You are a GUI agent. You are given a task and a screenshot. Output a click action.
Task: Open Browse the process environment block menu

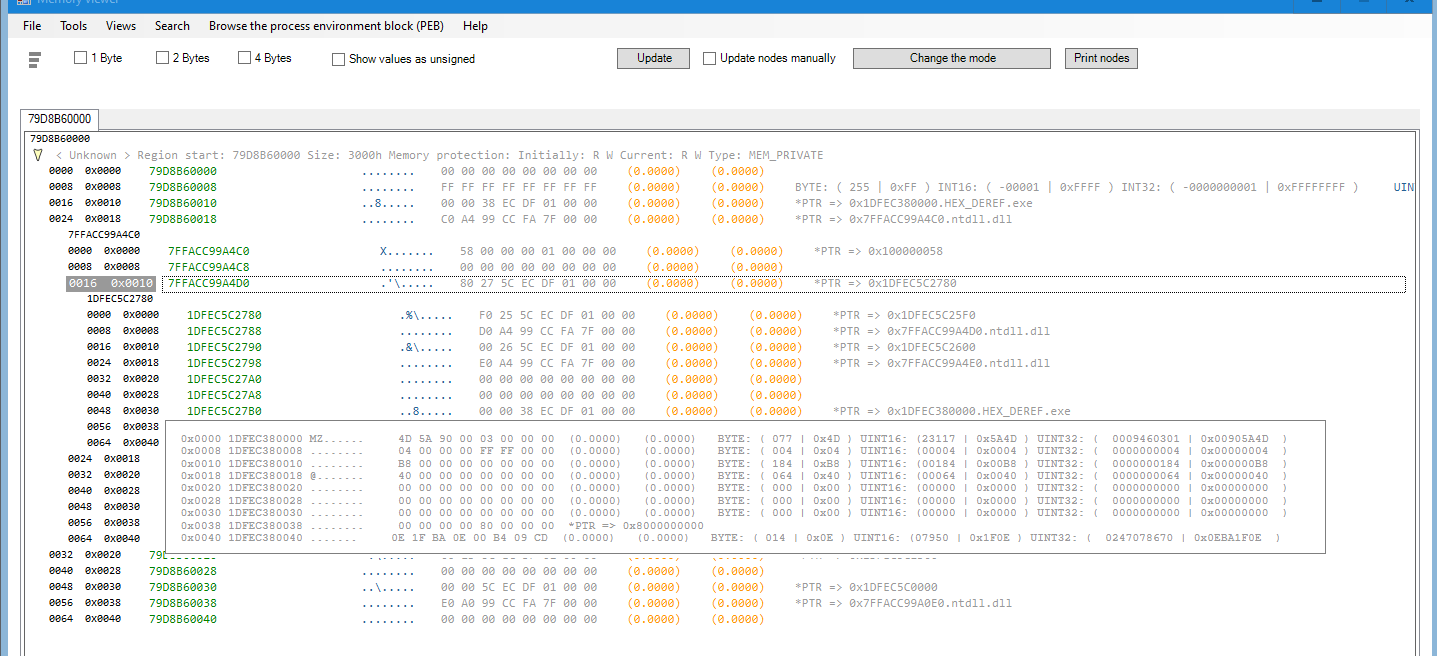pos(326,26)
